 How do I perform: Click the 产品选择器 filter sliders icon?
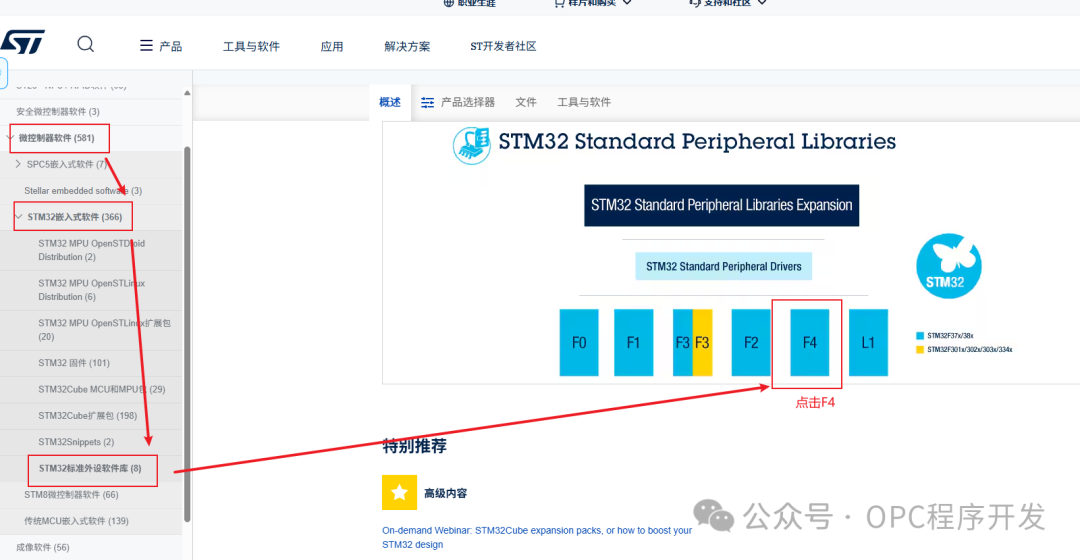pyautogui.click(x=428, y=103)
